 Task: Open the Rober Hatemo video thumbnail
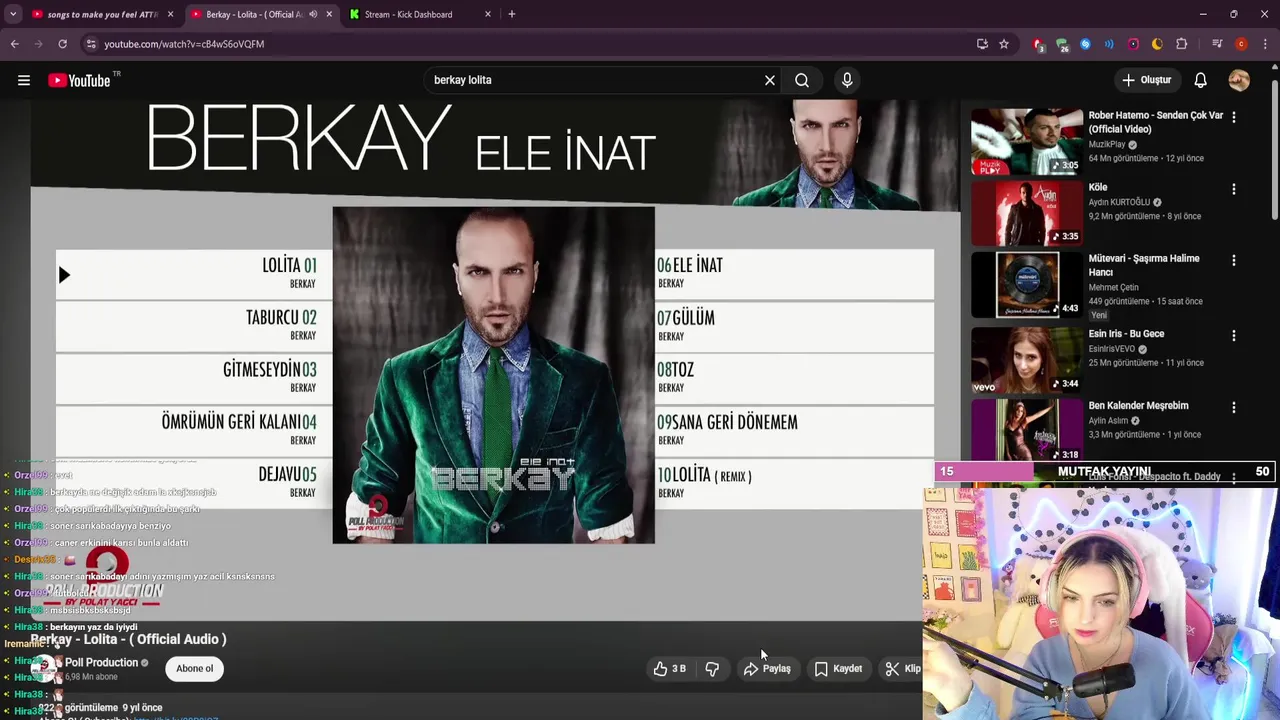click(1027, 141)
